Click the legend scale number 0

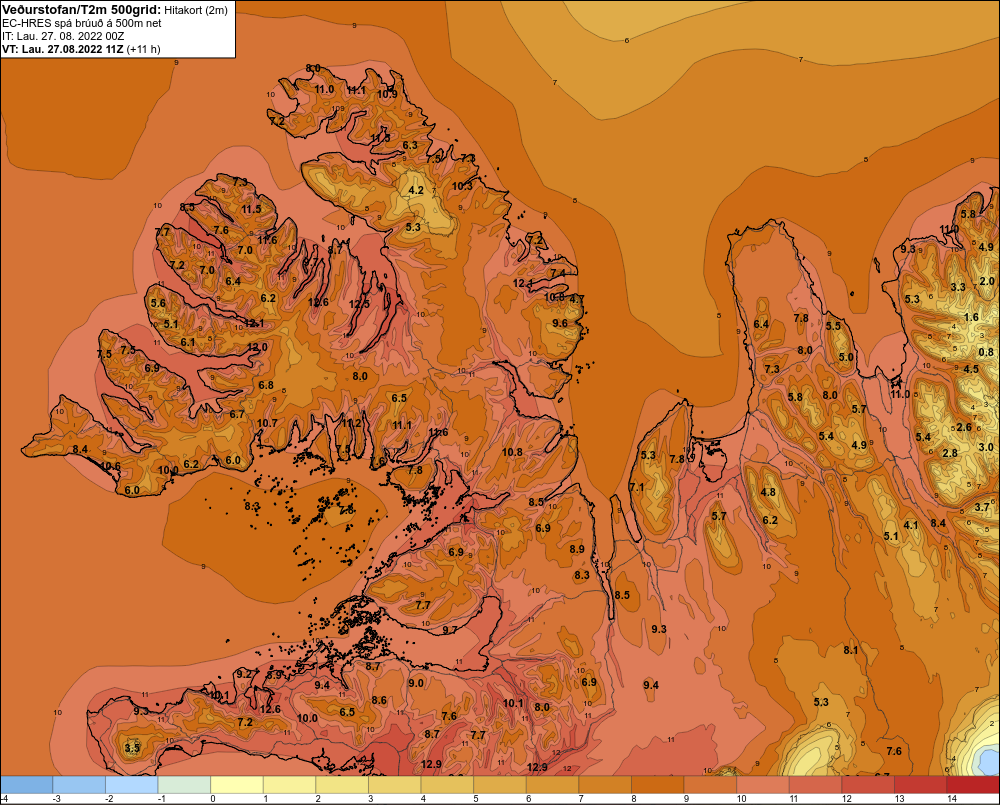213,799
